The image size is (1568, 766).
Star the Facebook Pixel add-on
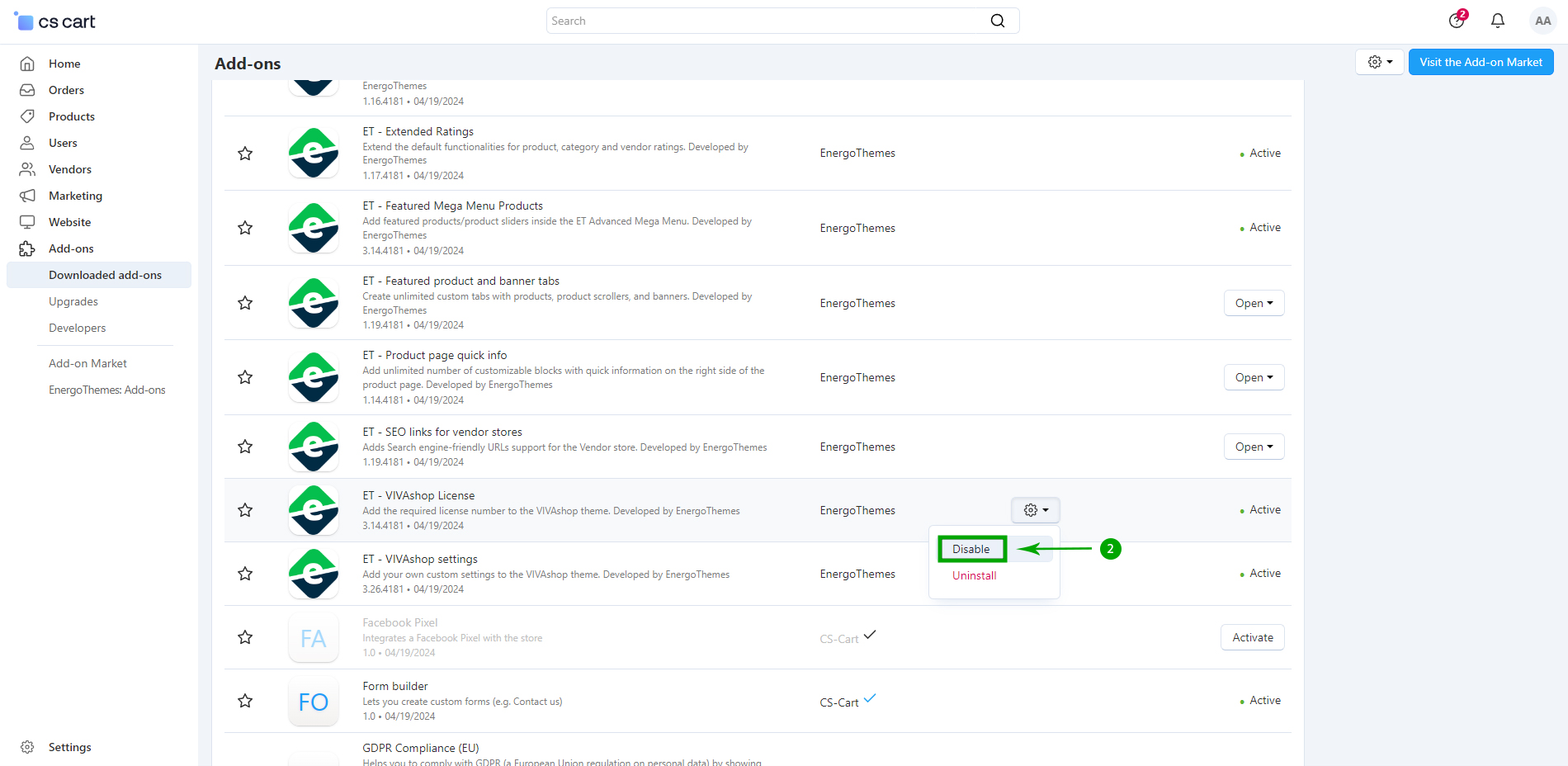click(x=245, y=637)
